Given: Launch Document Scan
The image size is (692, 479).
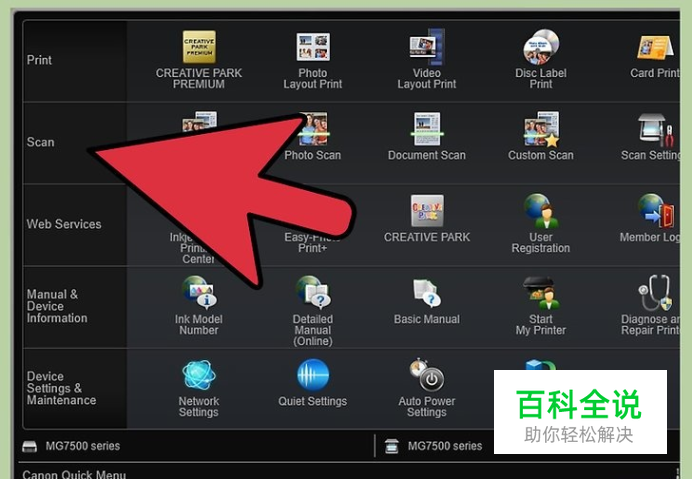Looking at the screenshot, I should tap(427, 129).
